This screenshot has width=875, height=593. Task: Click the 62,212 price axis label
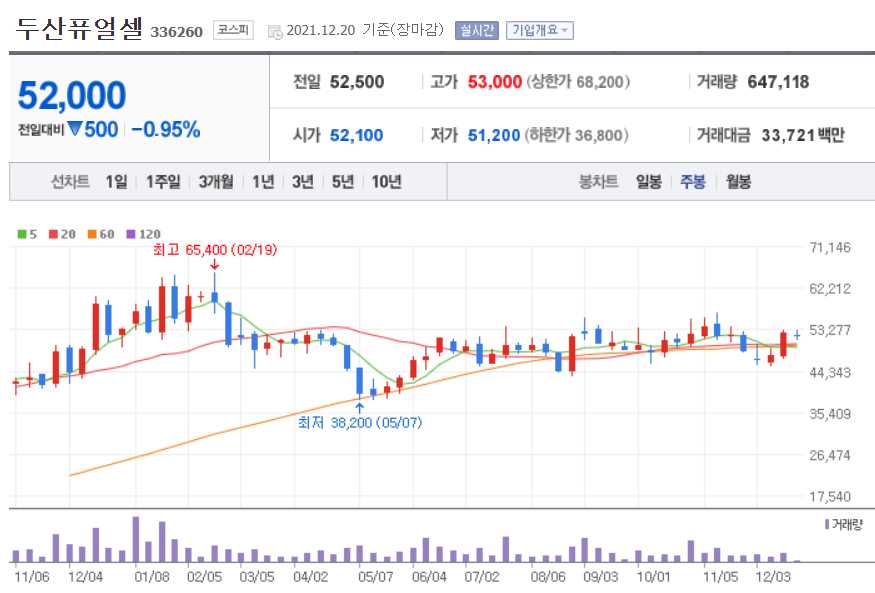pyautogui.click(x=830, y=289)
